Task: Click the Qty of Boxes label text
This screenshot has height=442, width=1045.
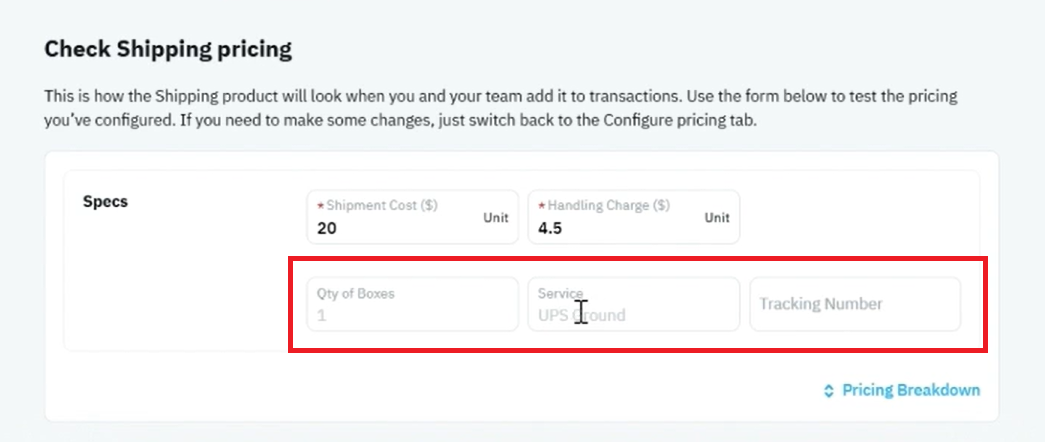Action: (x=355, y=293)
